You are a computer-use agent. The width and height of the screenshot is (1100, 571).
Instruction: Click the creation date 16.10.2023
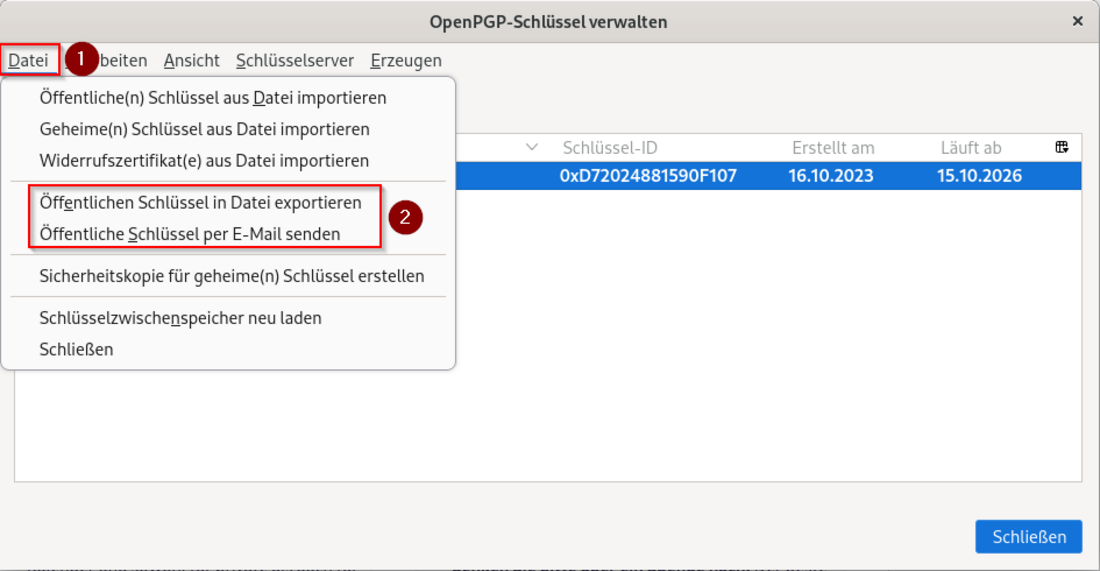831,176
